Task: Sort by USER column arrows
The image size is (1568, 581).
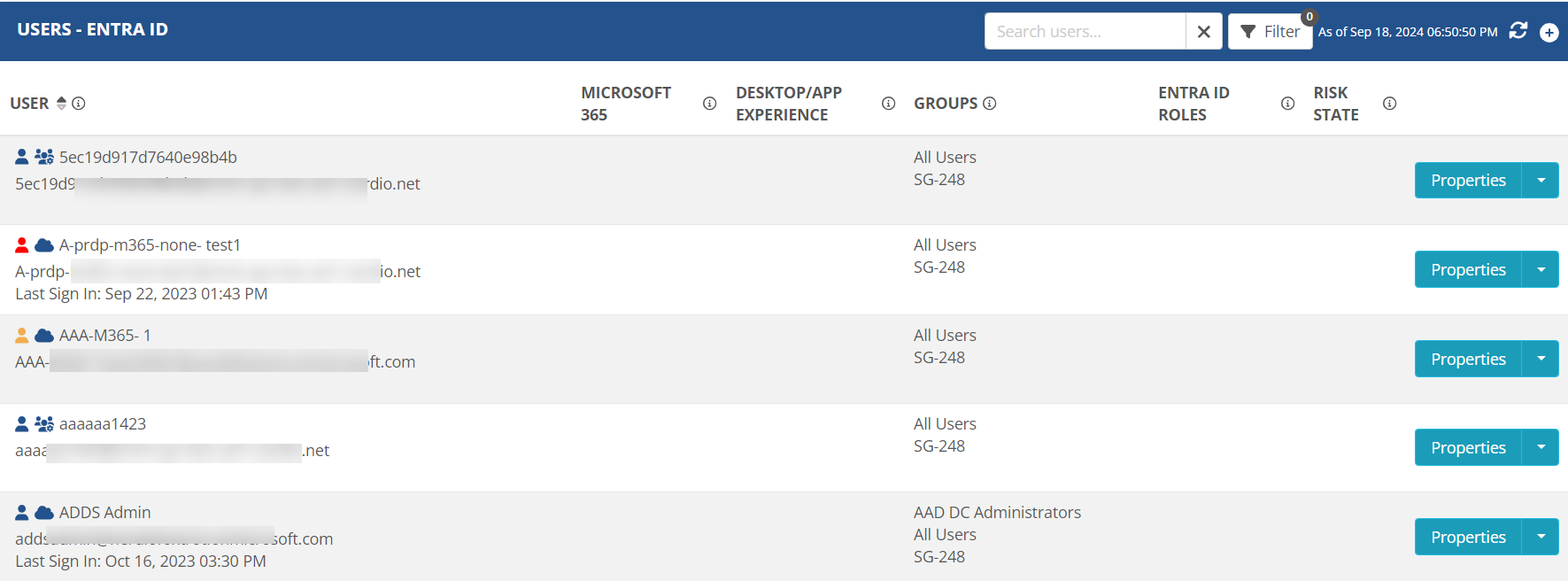Action: 61,103
